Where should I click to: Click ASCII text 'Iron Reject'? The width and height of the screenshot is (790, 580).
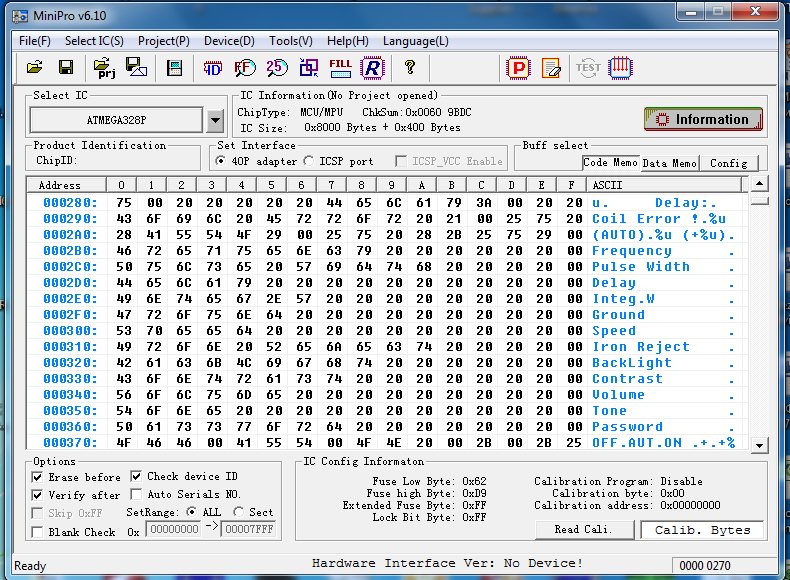pyautogui.click(x=640, y=347)
